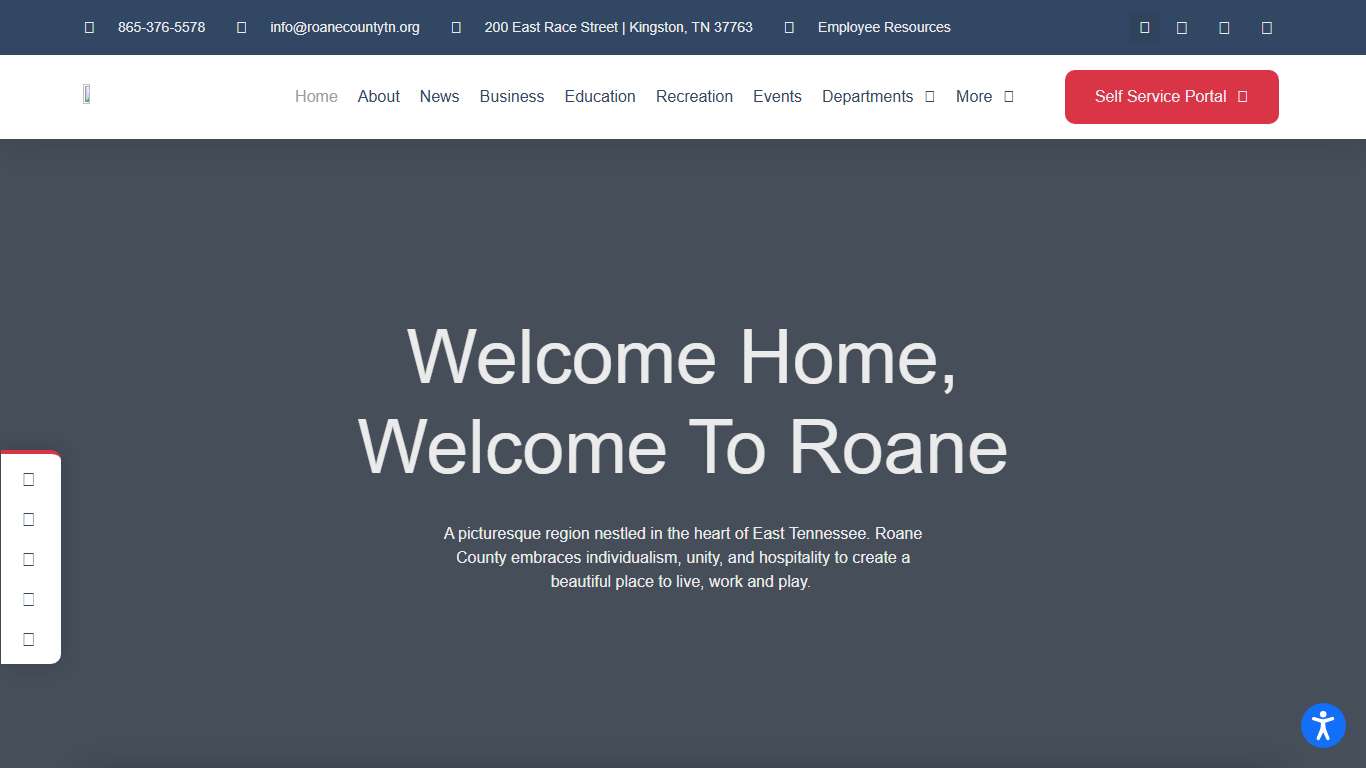Image resolution: width=1366 pixels, height=768 pixels.
Task: Click the Self Service Portal button
Action: click(1160, 97)
